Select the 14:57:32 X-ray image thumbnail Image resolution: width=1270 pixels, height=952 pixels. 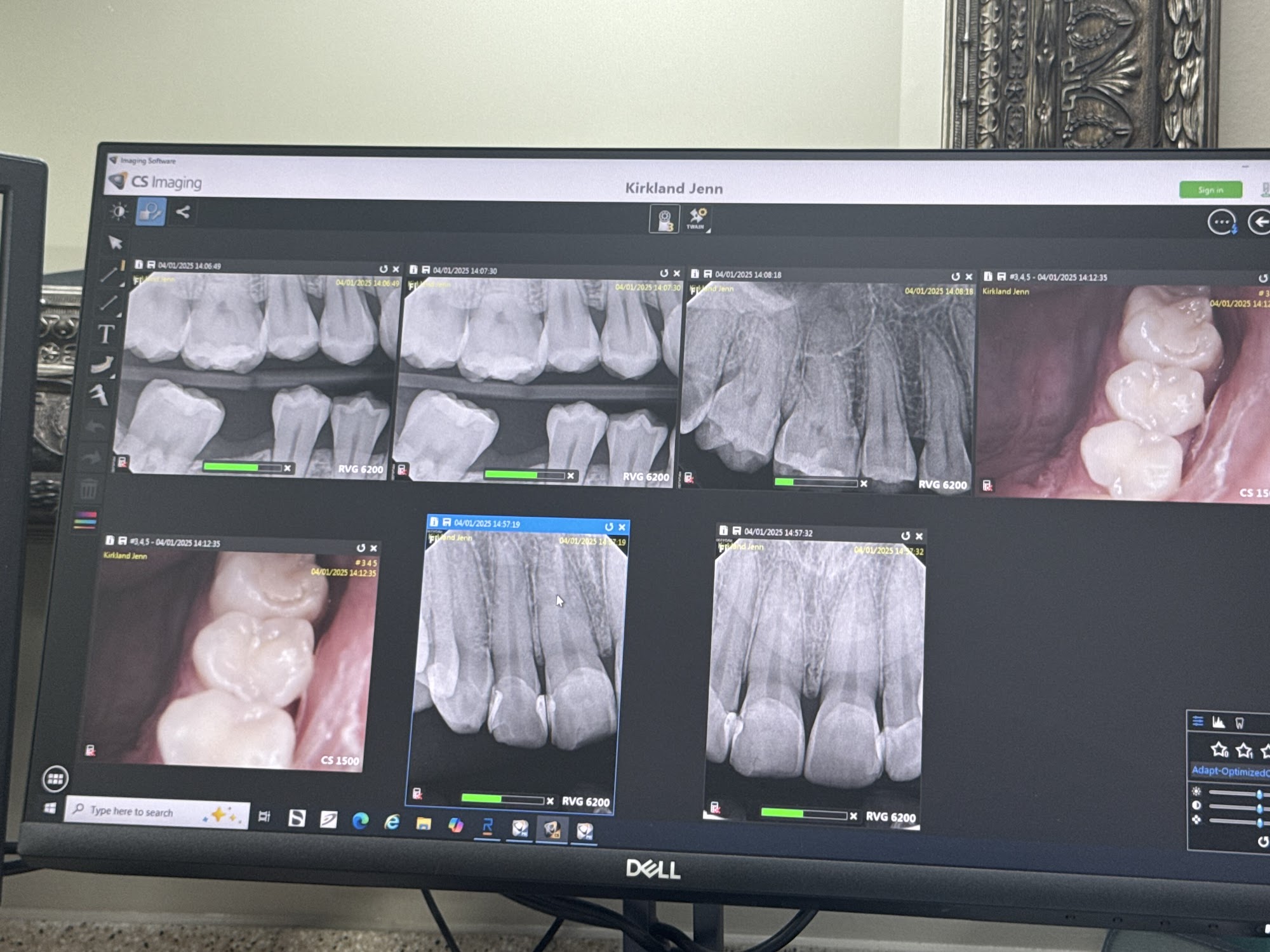click(x=816, y=673)
